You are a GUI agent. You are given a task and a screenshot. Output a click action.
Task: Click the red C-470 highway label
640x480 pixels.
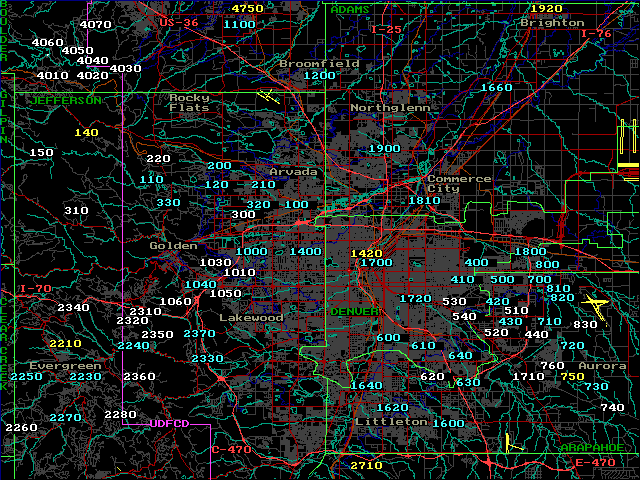click(x=230, y=450)
